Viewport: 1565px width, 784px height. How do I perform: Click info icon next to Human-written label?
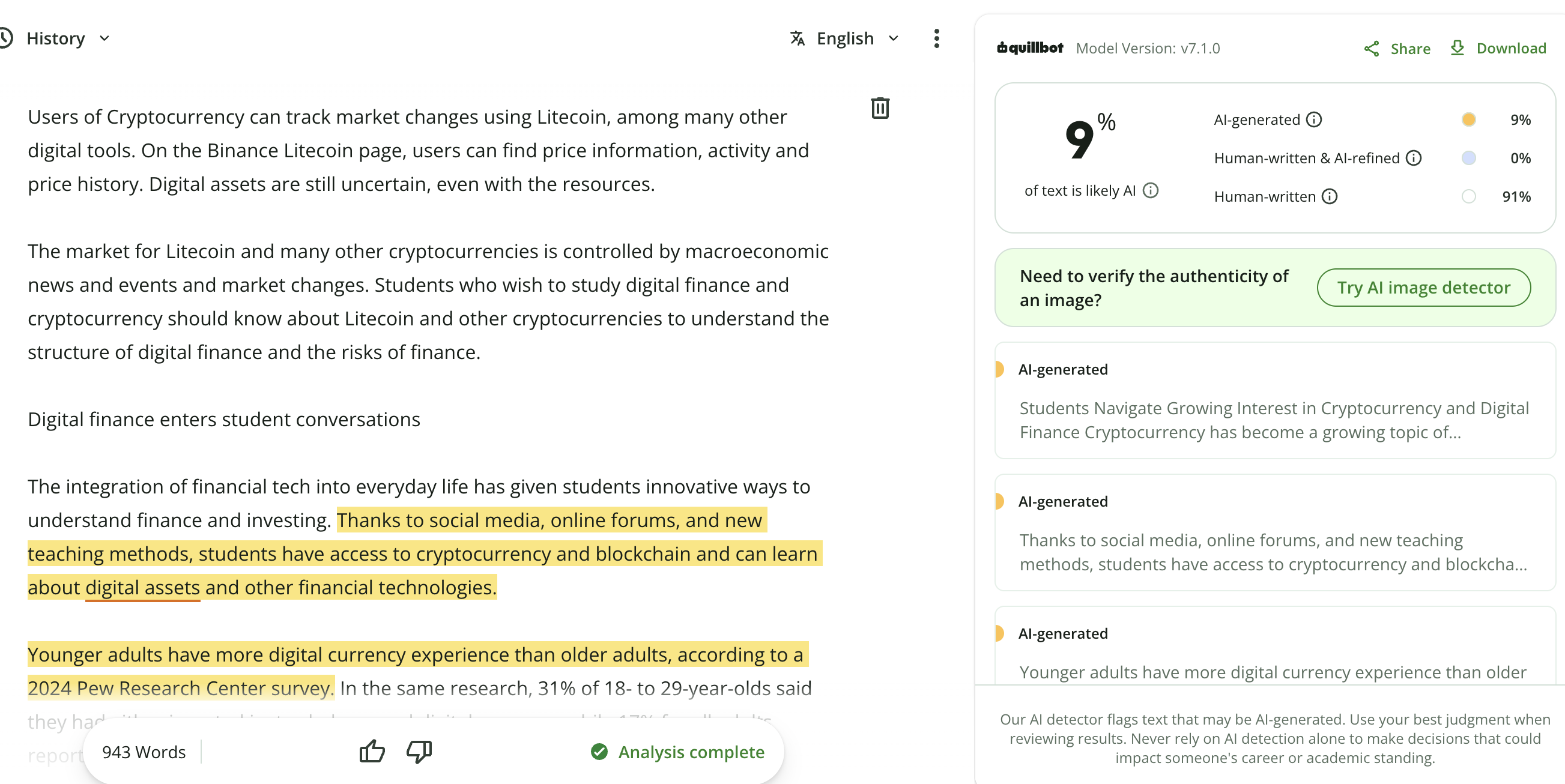tap(1330, 196)
